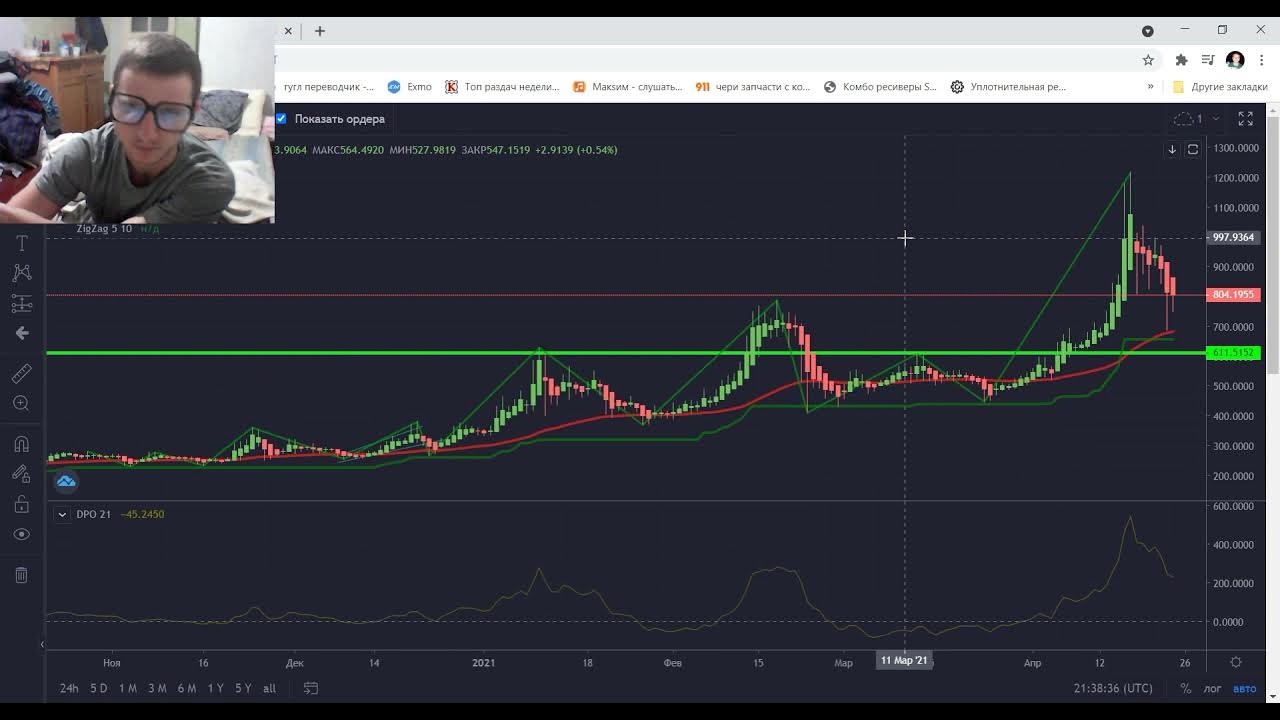Collapse the DPO 21 indicator legend

pyautogui.click(x=62, y=514)
